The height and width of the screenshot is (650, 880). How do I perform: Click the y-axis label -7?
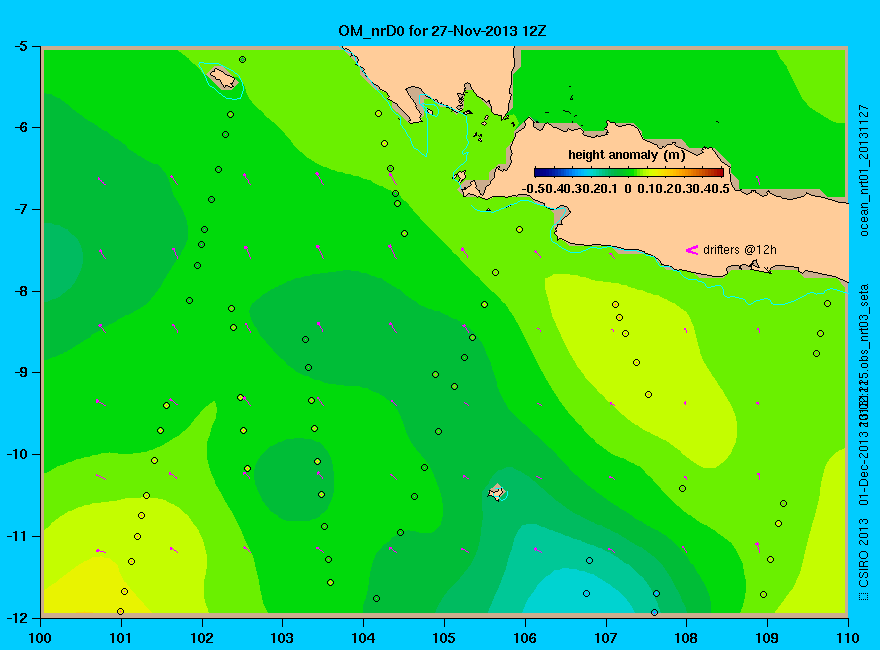tap(20, 209)
